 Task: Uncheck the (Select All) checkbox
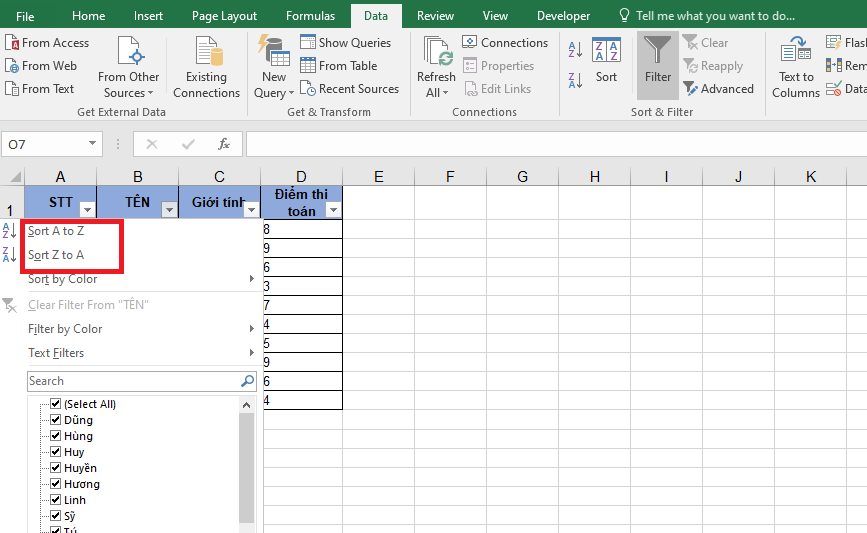tap(56, 404)
